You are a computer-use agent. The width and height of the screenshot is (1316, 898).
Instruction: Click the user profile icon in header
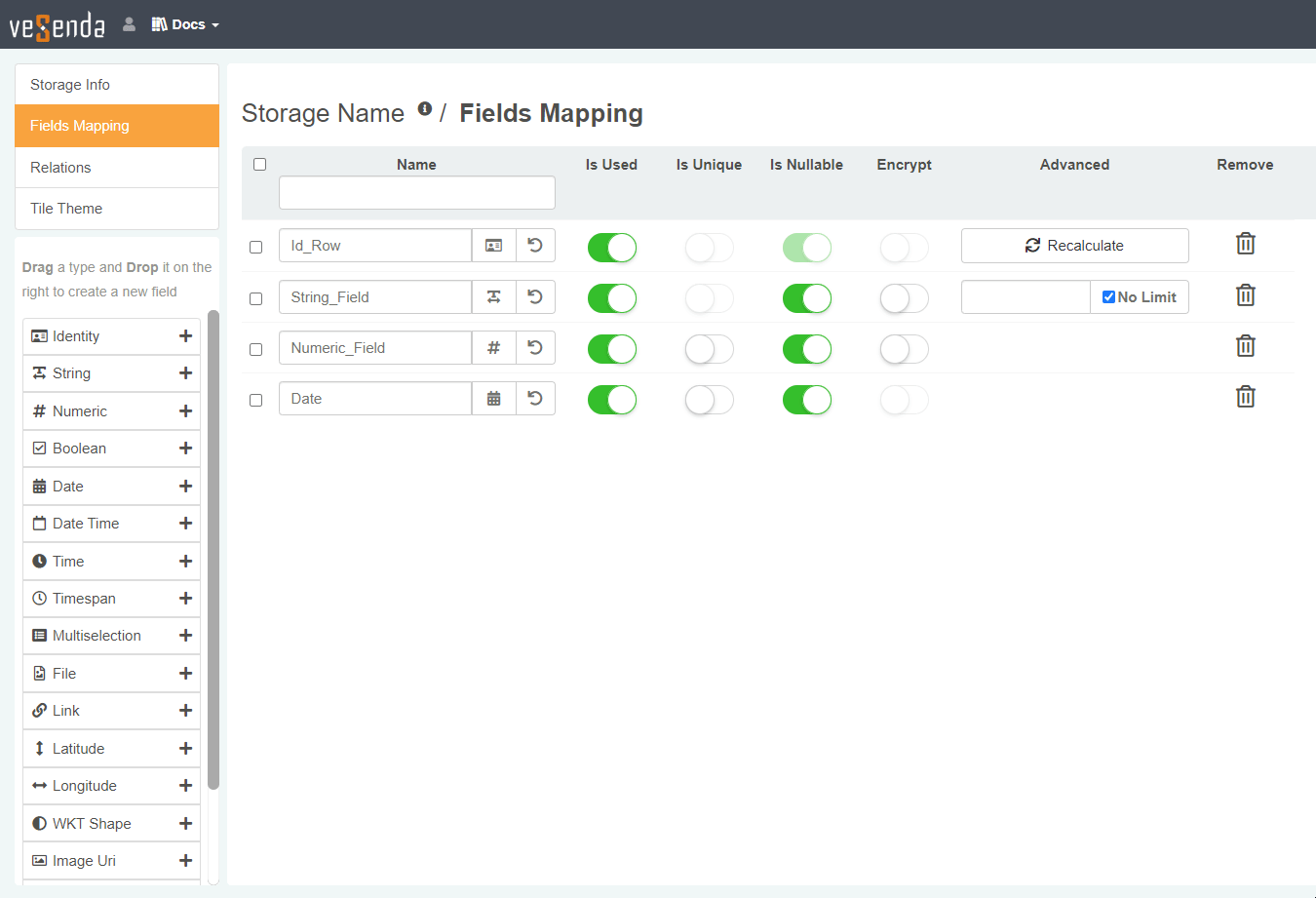(129, 24)
